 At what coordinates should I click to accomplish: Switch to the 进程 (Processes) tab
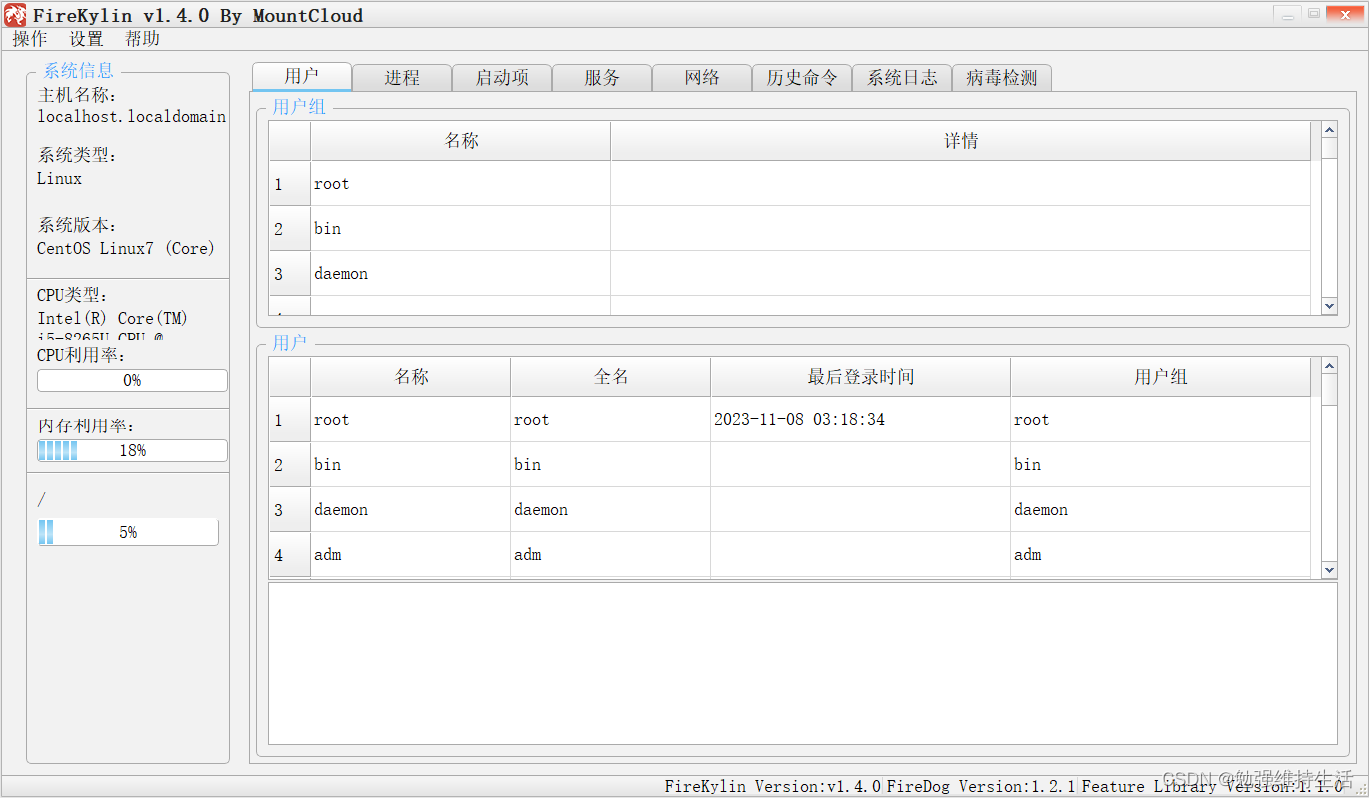tap(402, 77)
